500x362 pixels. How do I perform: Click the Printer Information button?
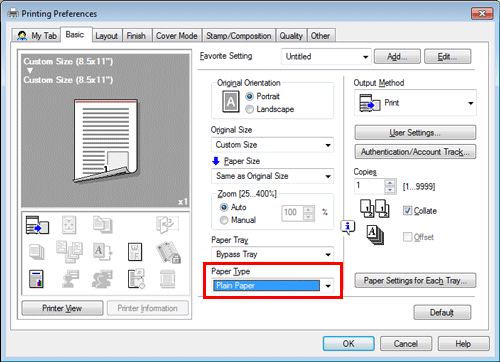(x=148, y=308)
